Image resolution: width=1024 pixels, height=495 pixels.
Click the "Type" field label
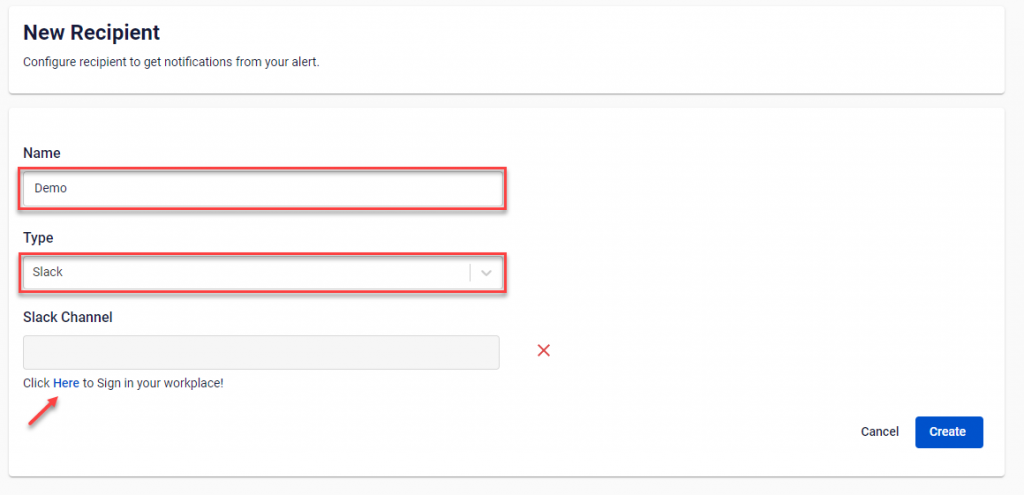click(x=38, y=238)
